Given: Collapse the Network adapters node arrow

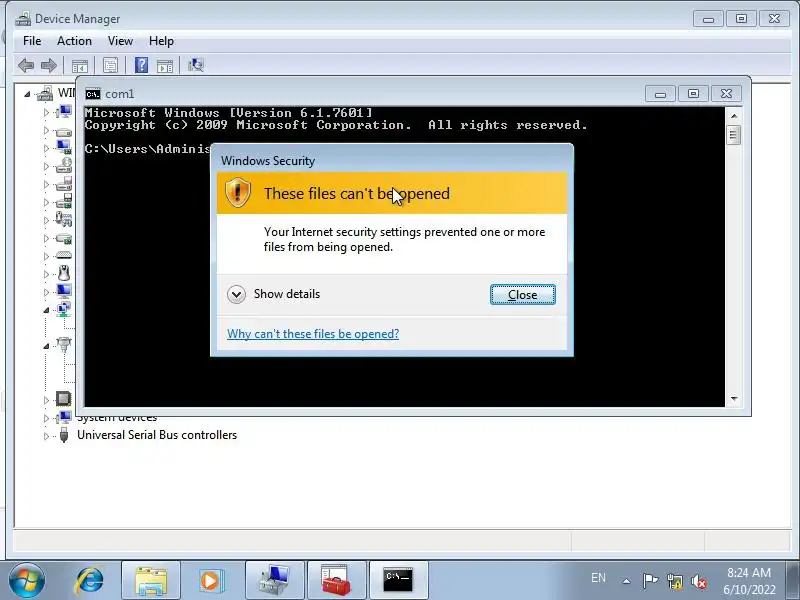Looking at the screenshot, I should click(46, 310).
